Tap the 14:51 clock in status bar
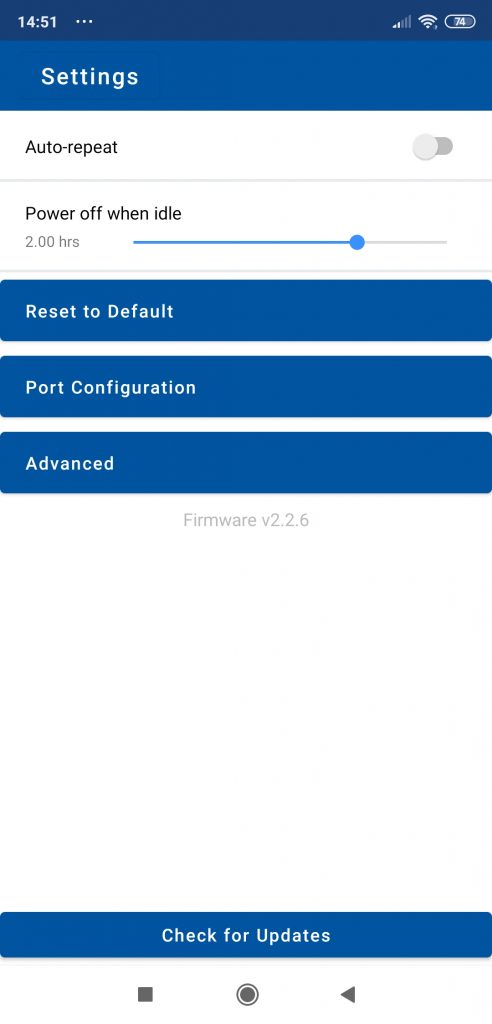The image size is (492, 1024). [x=37, y=22]
